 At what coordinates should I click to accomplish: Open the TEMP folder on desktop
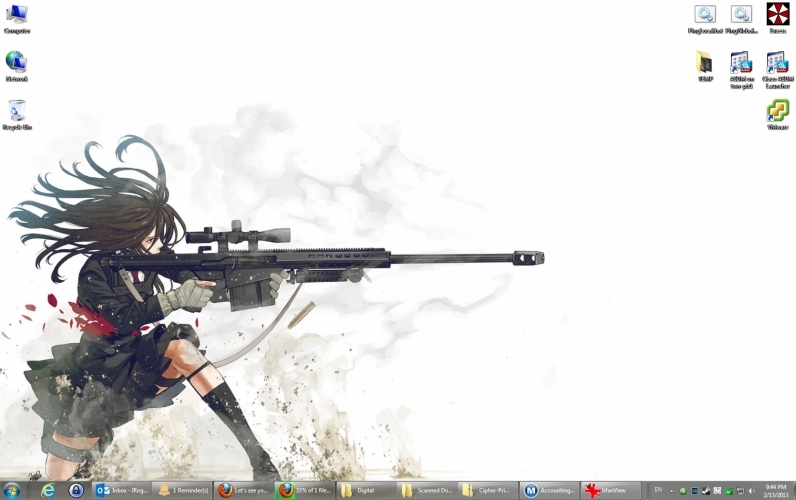(705, 66)
